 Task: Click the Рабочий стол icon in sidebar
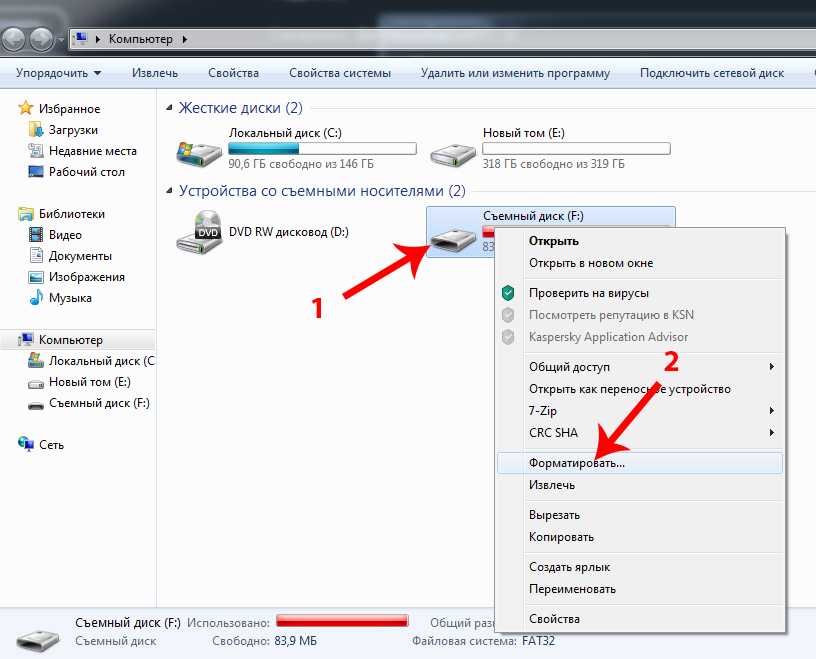(x=36, y=172)
